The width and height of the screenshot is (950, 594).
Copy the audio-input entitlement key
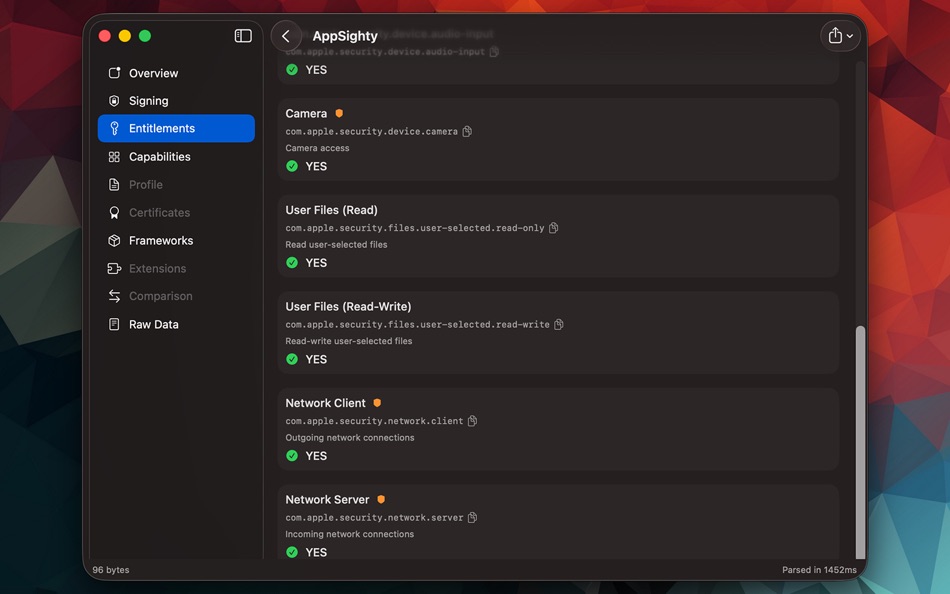493,51
